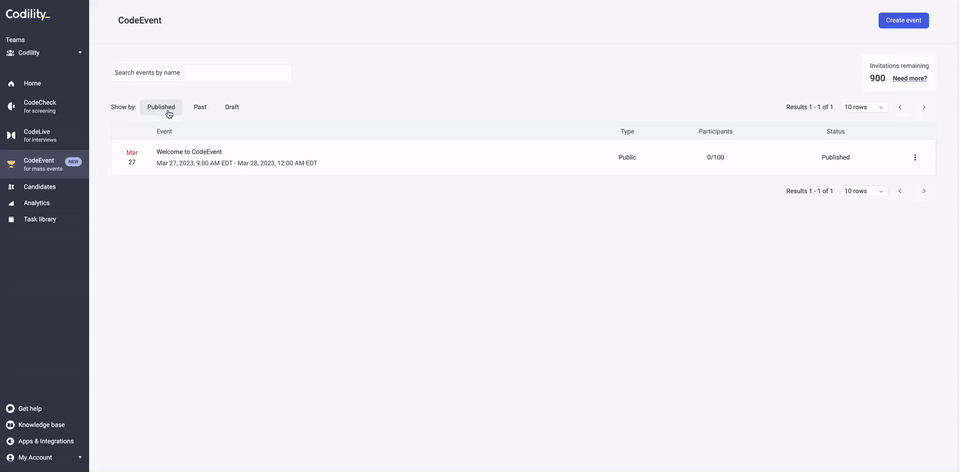Open CodeCheck for screening
The image size is (960, 472).
click(x=40, y=107)
